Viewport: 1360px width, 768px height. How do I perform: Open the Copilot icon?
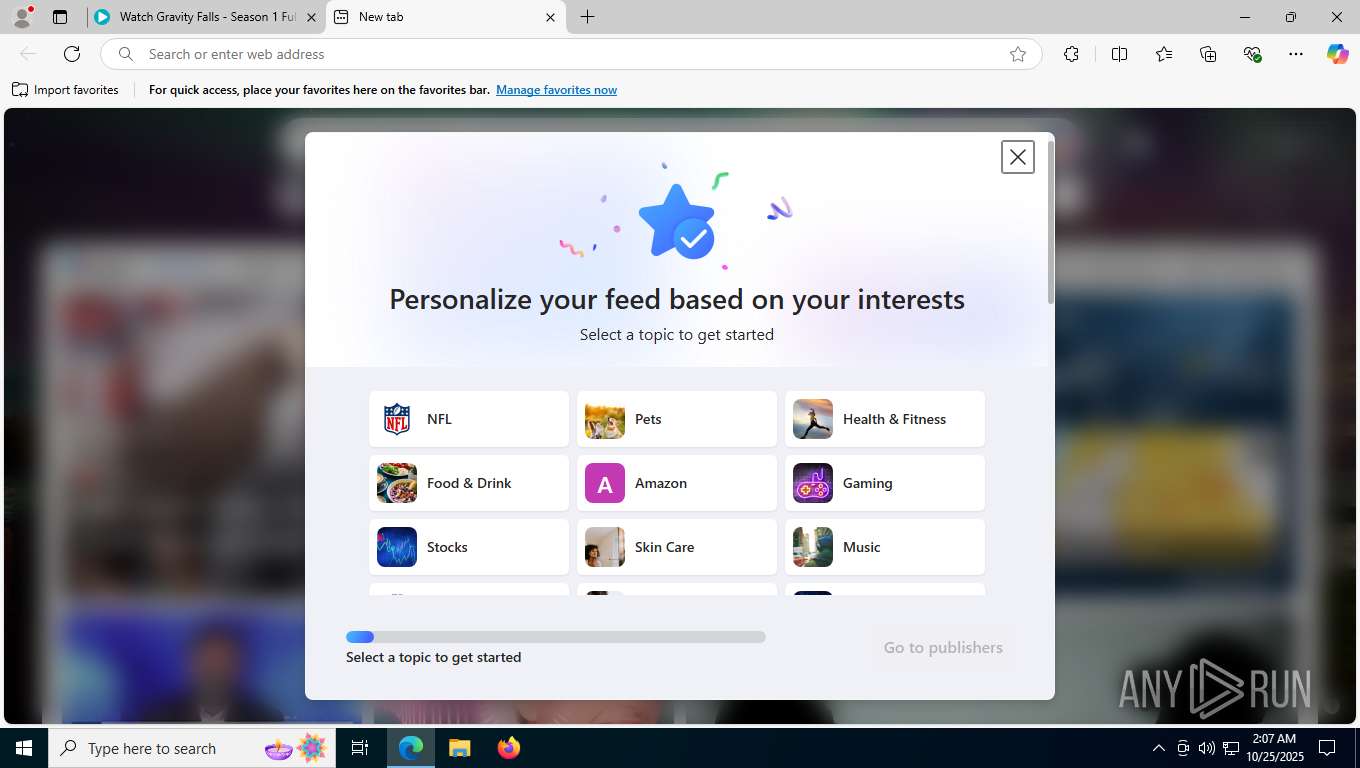click(x=1337, y=54)
